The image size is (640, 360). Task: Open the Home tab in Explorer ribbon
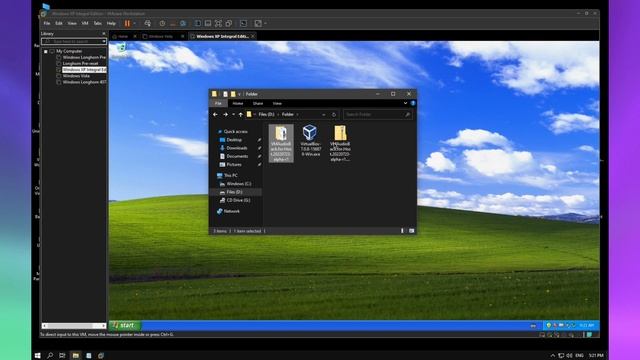coord(238,103)
